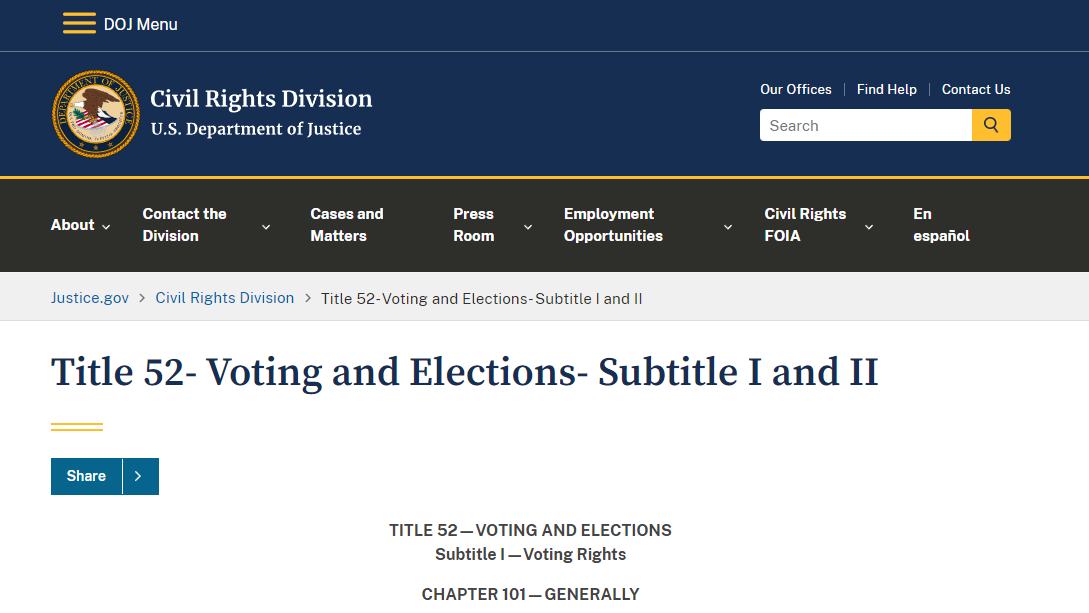Expand the Press Room dropdown chevron

point(528,227)
